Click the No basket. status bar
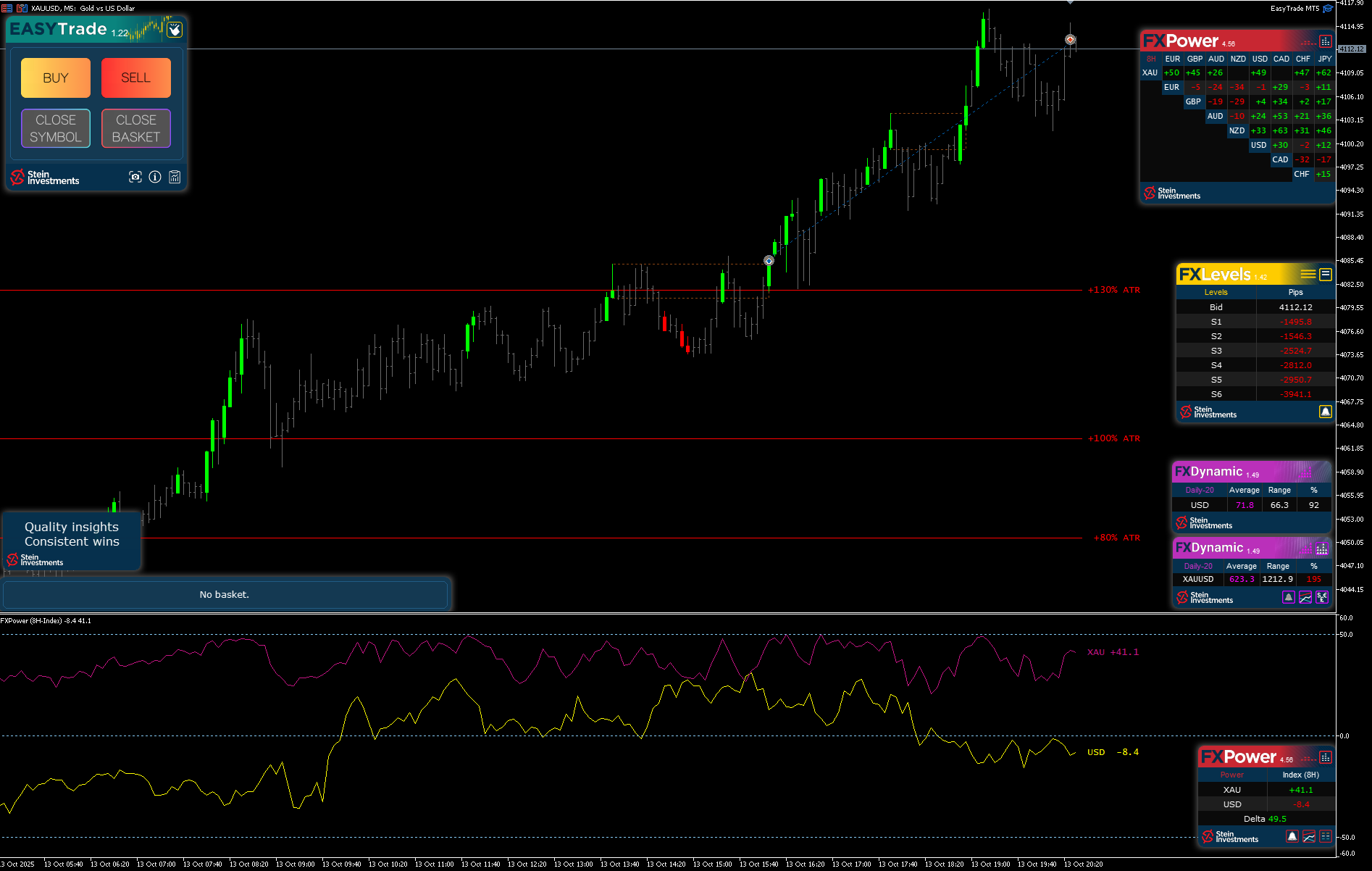This screenshot has height=871, width=1372. click(225, 594)
